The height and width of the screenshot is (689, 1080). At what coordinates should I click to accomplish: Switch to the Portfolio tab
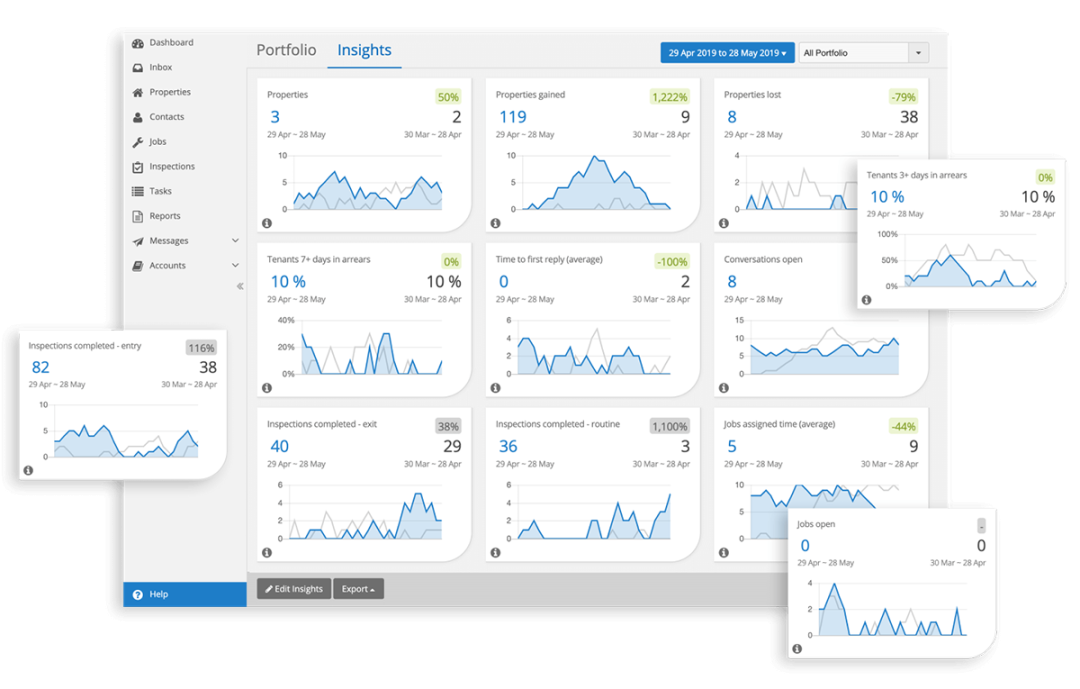pyautogui.click(x=287, y=50)
